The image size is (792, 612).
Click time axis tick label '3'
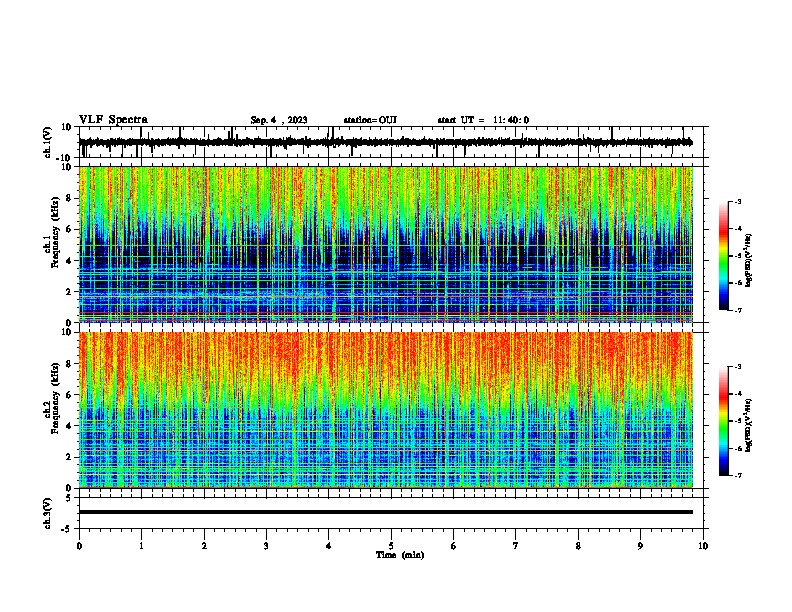(266, 546)
